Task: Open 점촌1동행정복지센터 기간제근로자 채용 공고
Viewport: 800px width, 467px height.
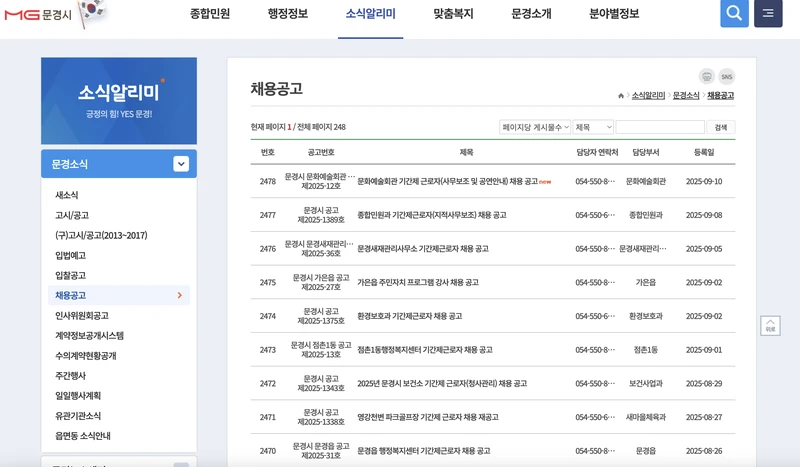Action: click(424, 350)
